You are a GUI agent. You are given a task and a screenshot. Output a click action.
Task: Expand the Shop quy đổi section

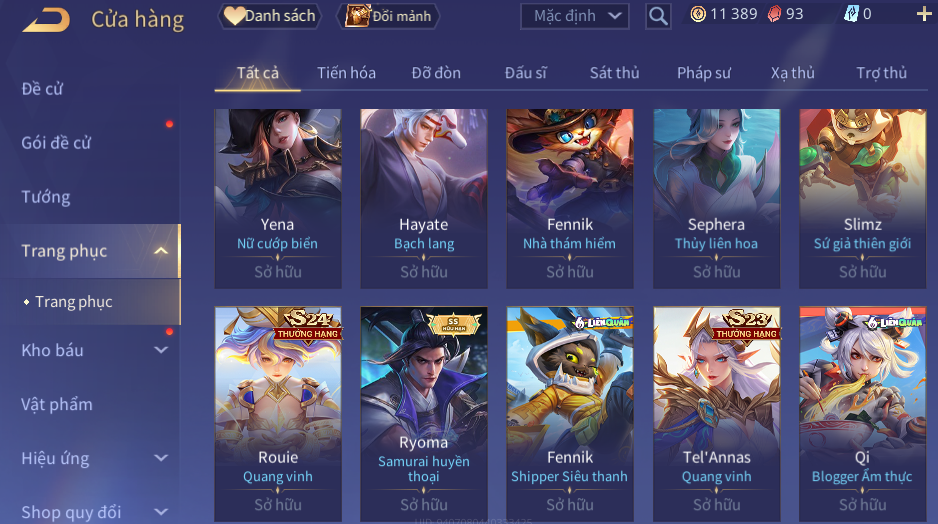tap(160, 512)
